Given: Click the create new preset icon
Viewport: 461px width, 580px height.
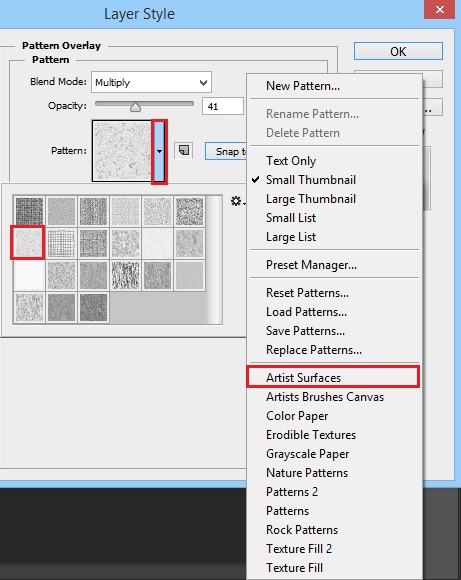Looking at the screenshot, I should [x=184, y=151].
